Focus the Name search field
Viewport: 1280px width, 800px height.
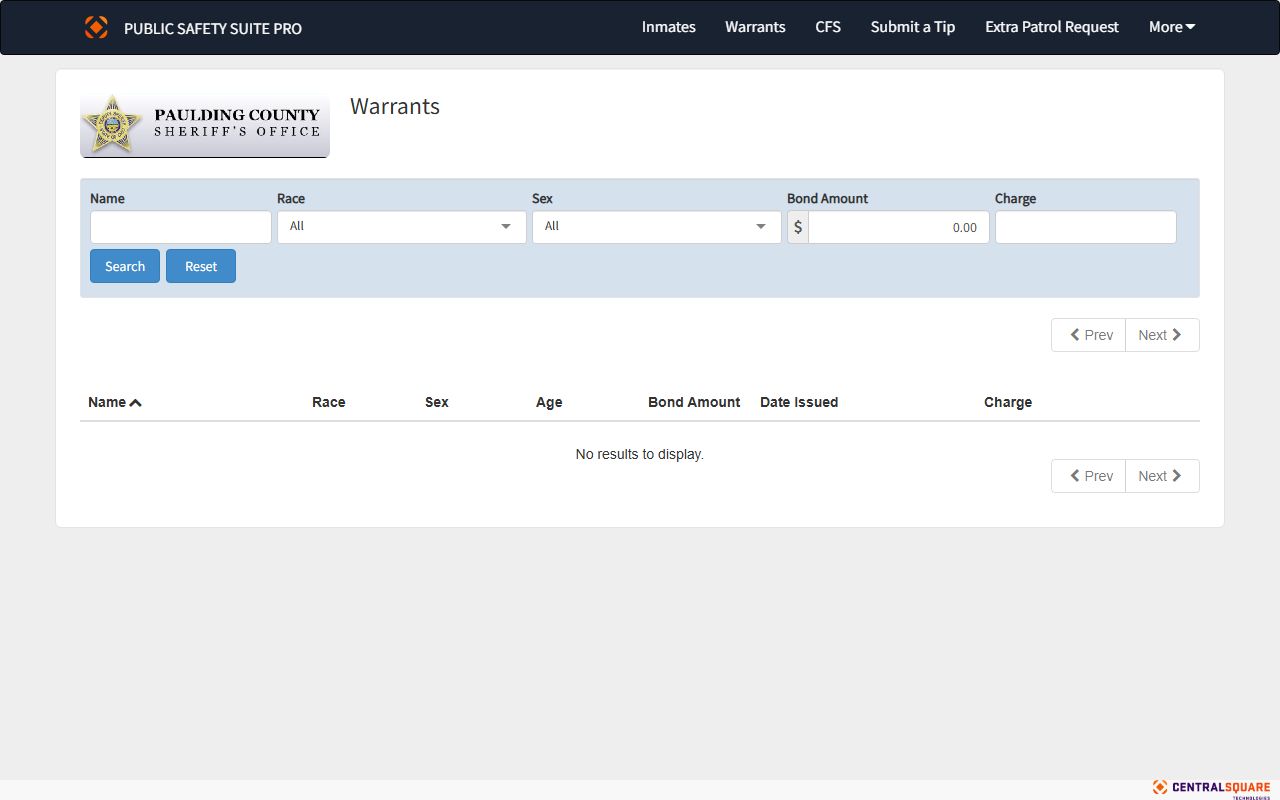click(x=181, y=227)
